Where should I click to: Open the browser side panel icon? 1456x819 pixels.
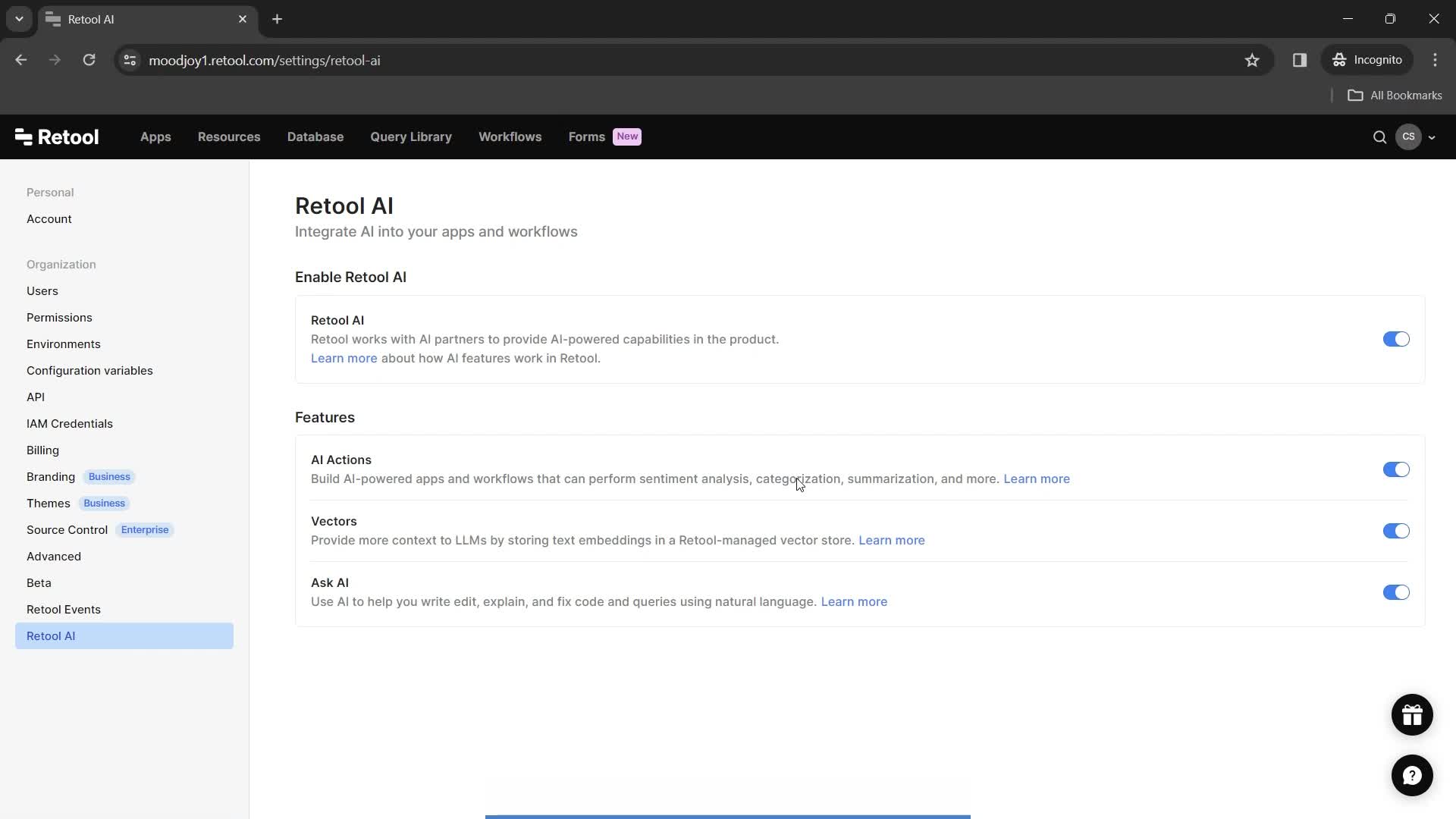pos(1300,60)
